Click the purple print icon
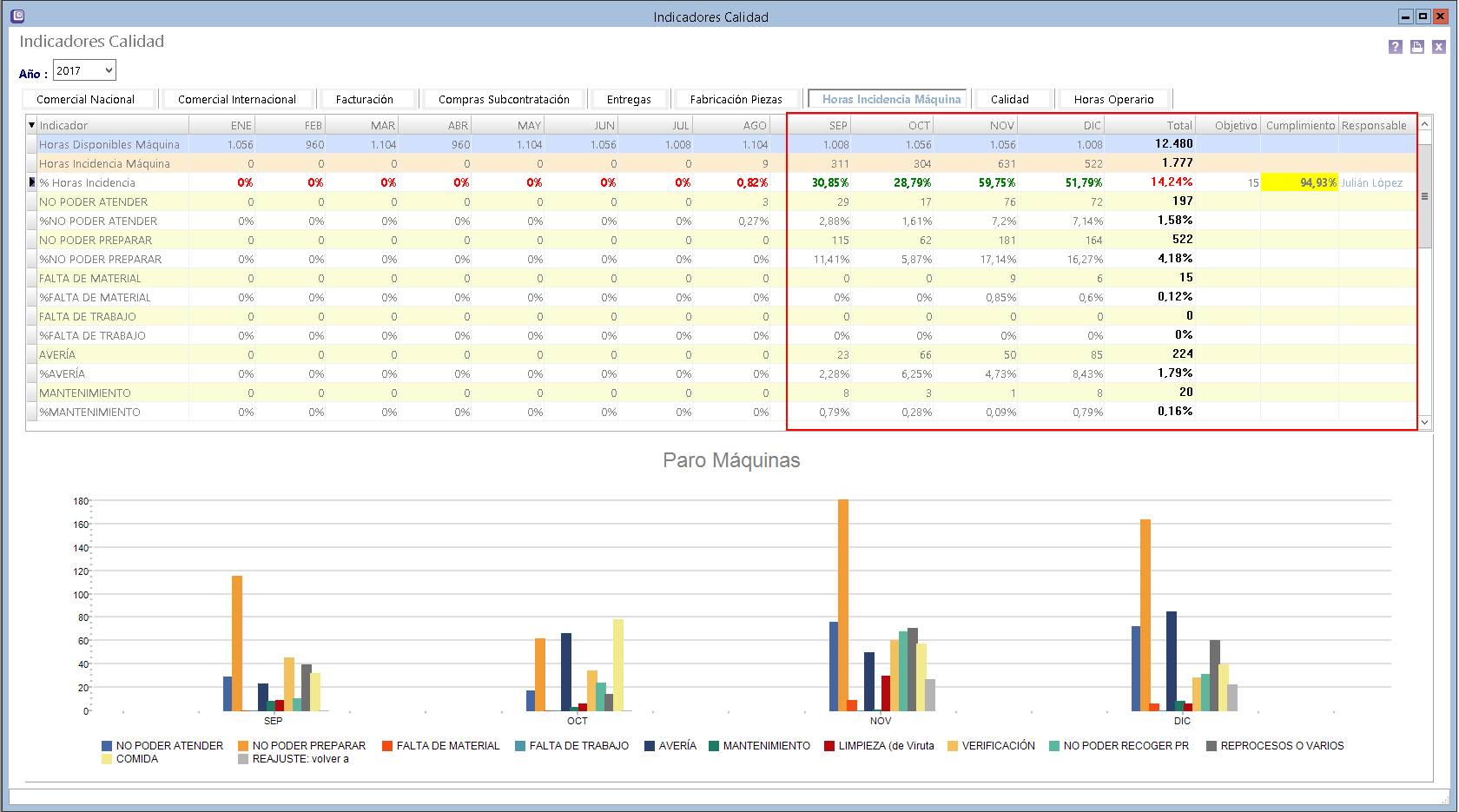1459x812 pixels. point(1416,47)
